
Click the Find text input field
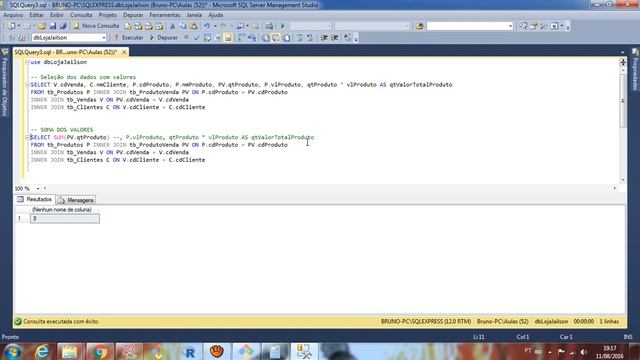[467, 26]
